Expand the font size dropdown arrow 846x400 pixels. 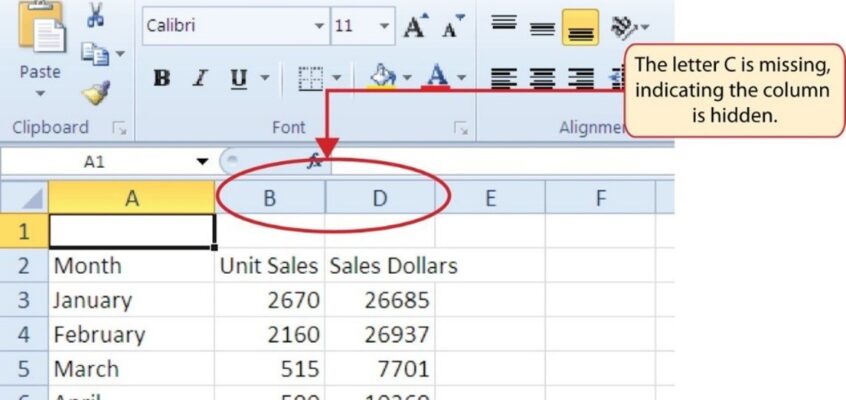click(384, 25)
